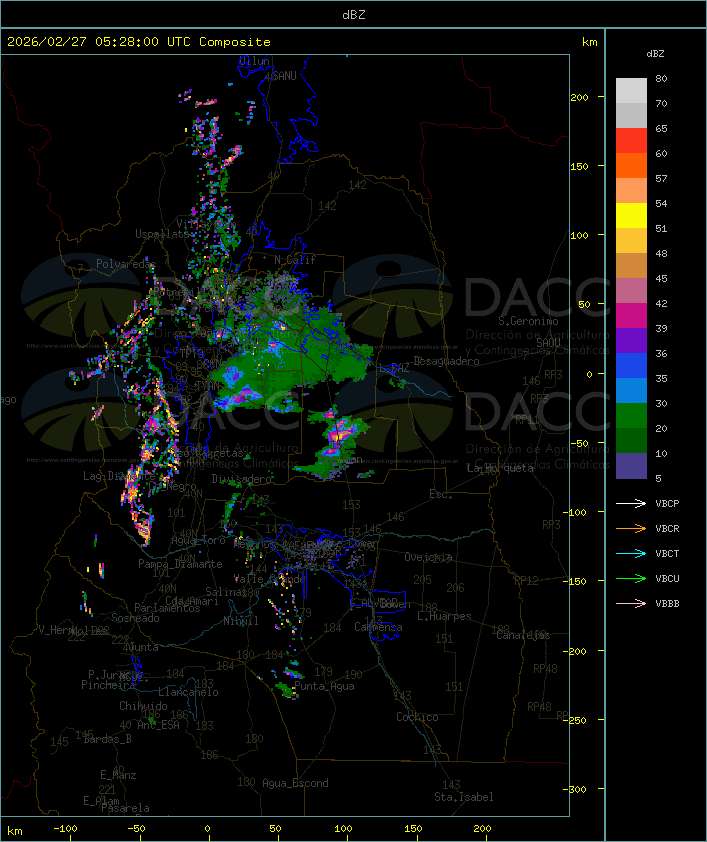Click the Desaguadero place label
This screenshot has height=842, width=707.
pyautogui.click(x=446, y=361)
